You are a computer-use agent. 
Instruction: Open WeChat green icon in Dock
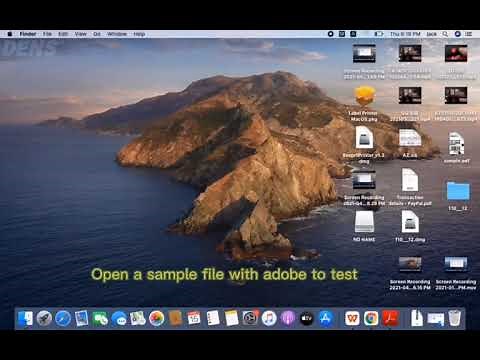tap(100, 319)
